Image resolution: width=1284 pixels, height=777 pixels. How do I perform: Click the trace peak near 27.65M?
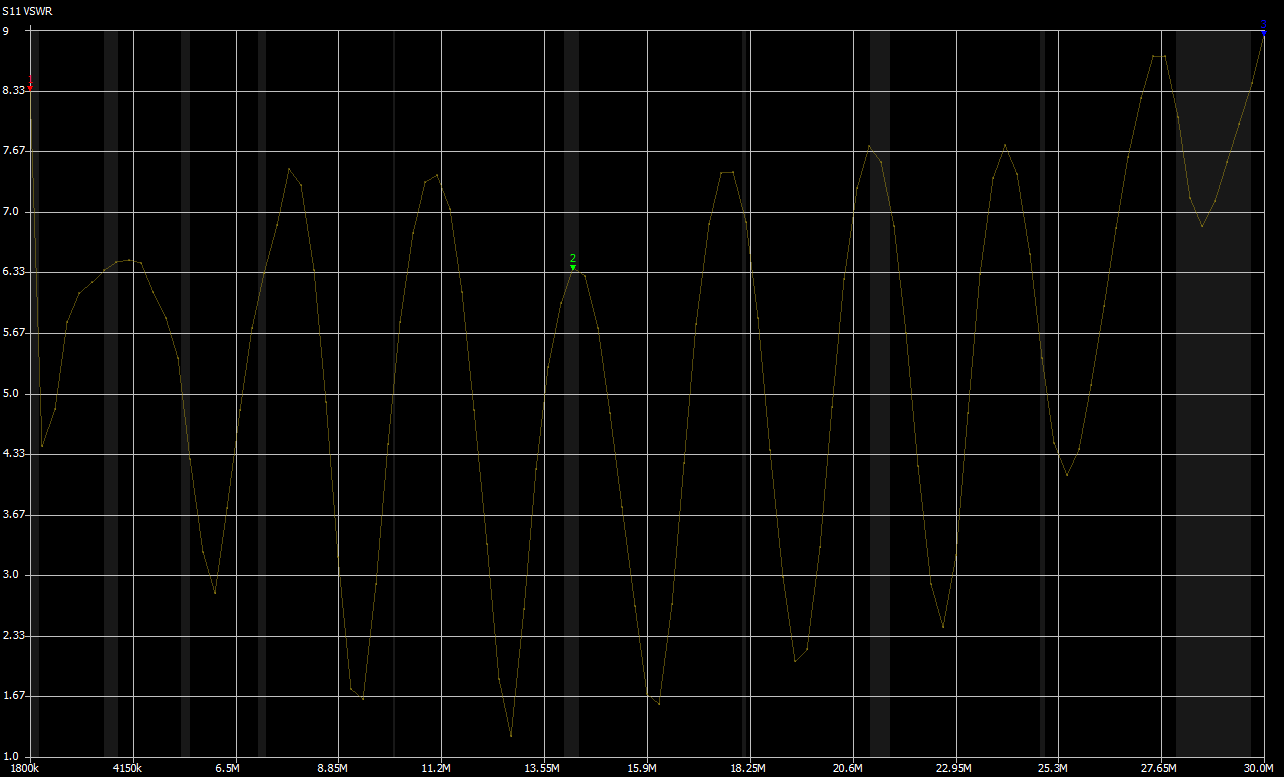click(x=1159, y=56)
